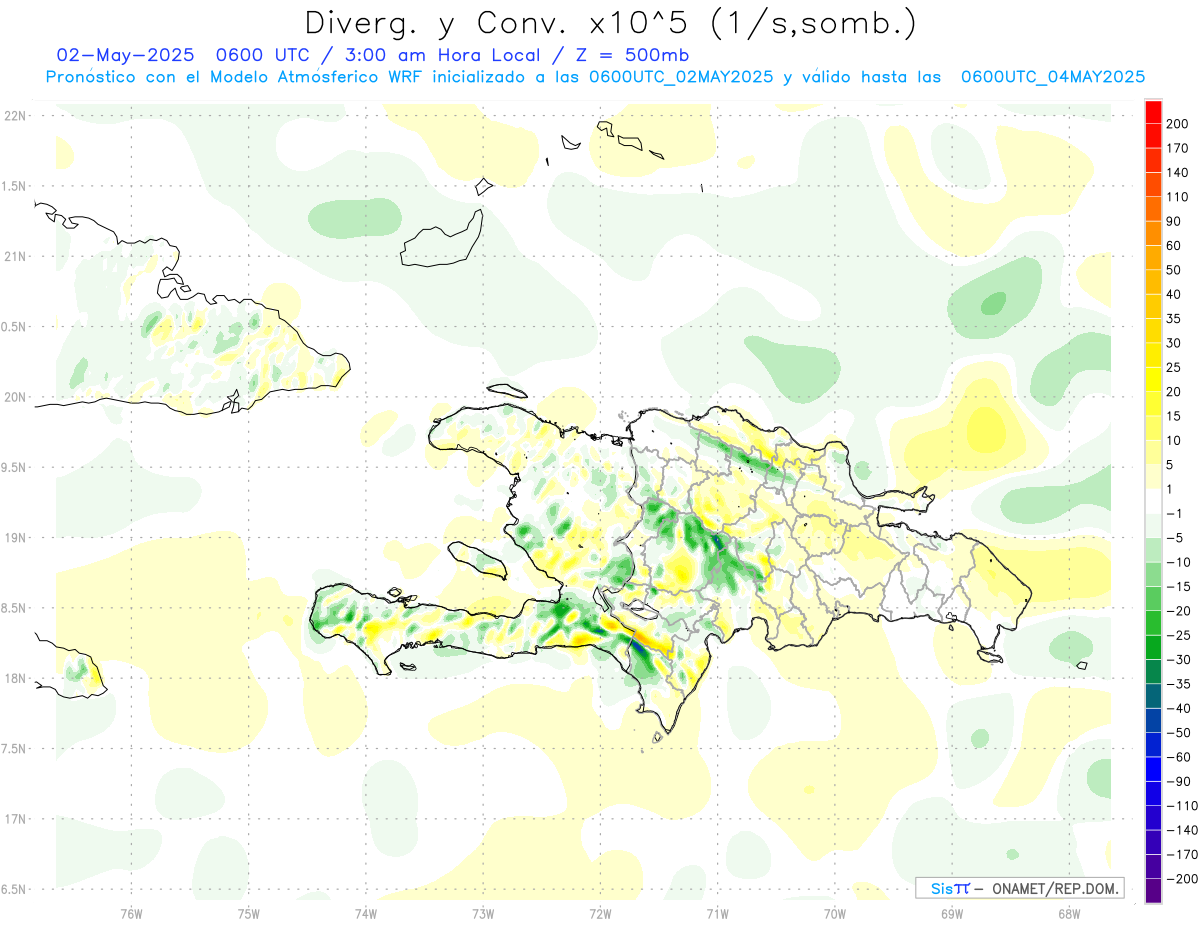
Task: Click the white swatch between 1 and -1
Action: 1153,502
